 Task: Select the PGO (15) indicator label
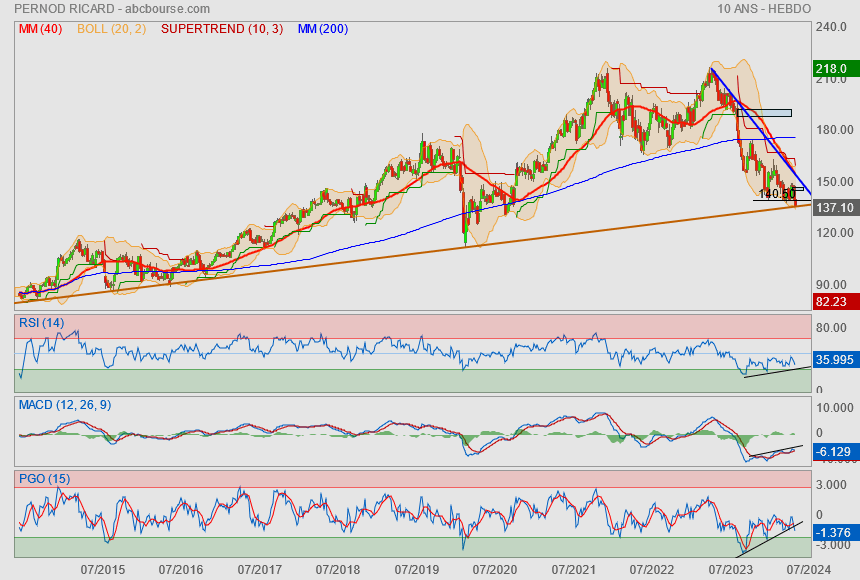click(44, 478)
